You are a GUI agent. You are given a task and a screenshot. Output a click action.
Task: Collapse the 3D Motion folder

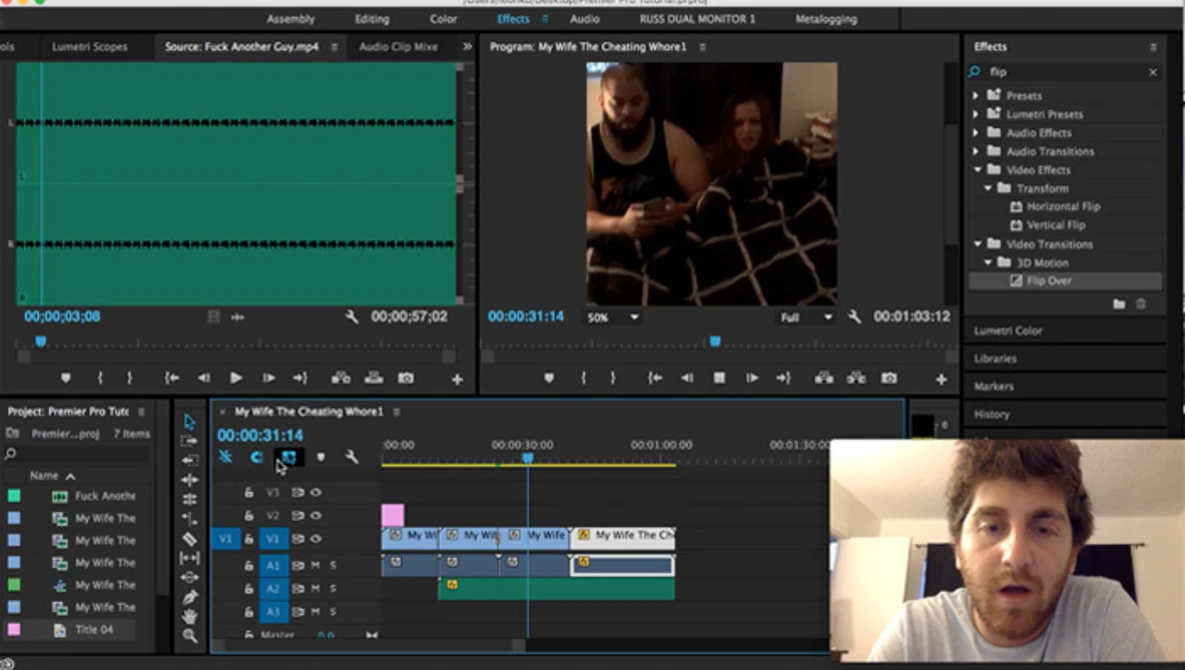987,263
